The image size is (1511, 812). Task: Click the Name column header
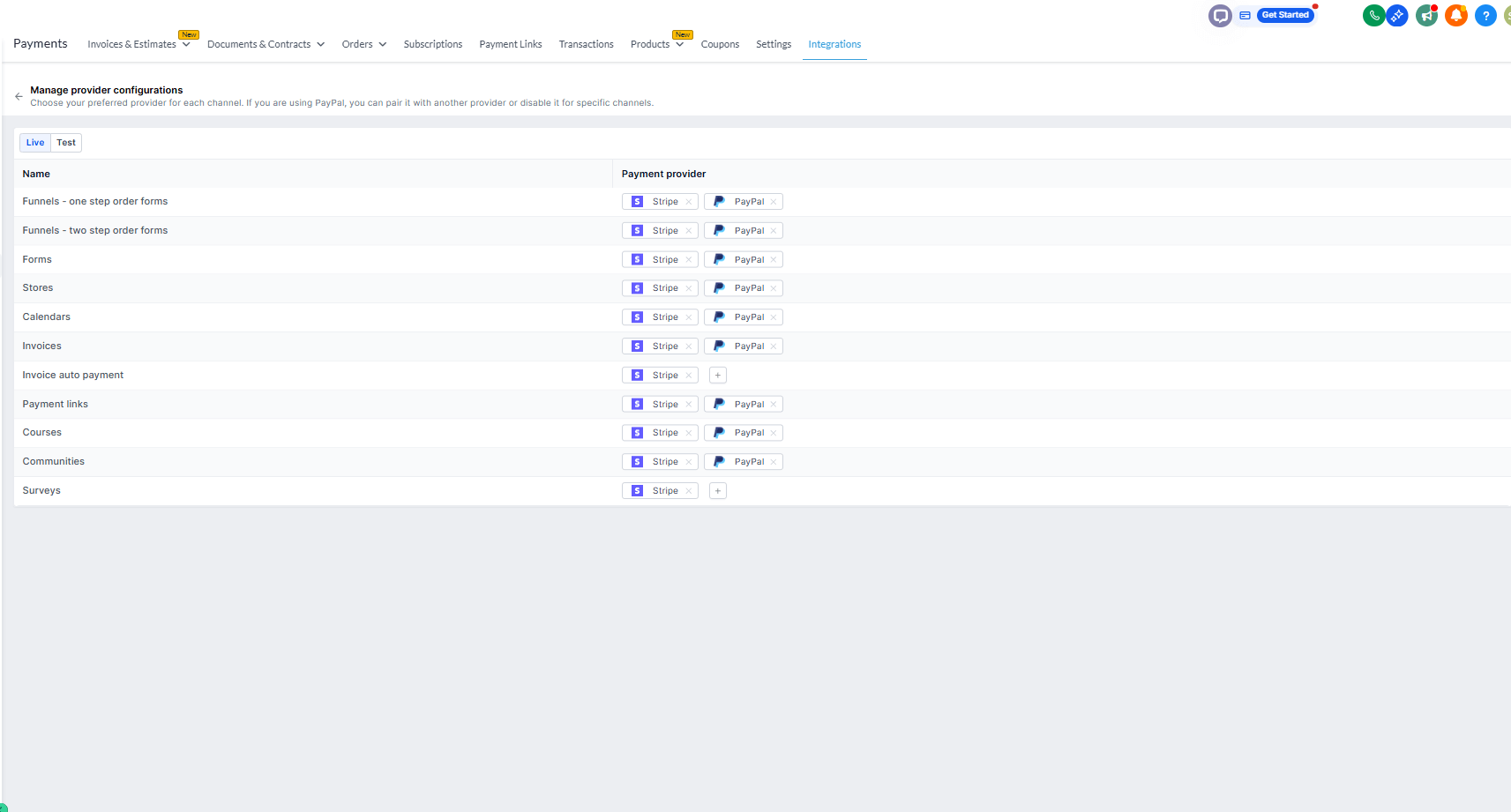click(36, 175)
